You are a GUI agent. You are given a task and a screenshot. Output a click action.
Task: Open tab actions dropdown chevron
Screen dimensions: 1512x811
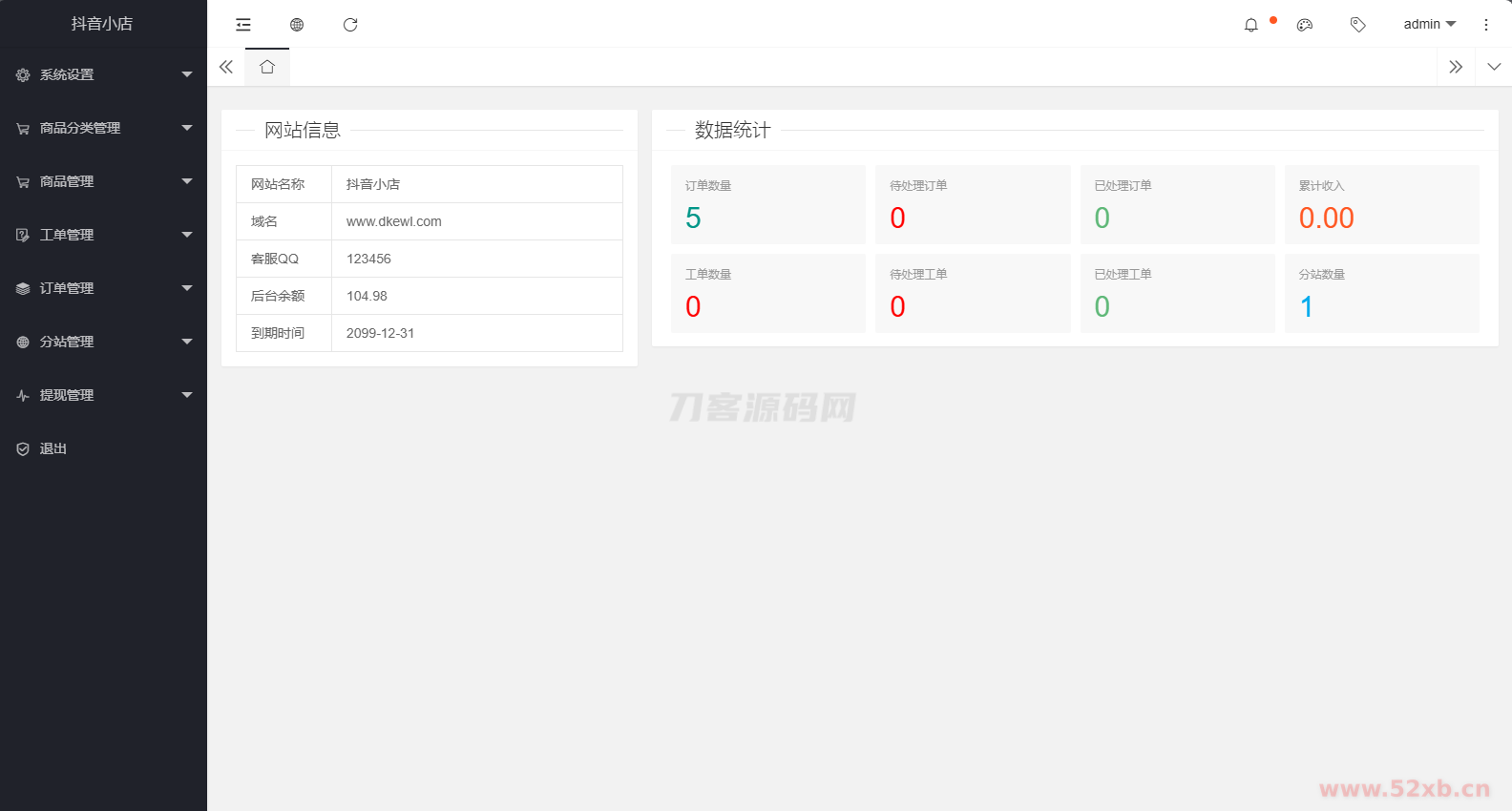[x=1494, y=67]
